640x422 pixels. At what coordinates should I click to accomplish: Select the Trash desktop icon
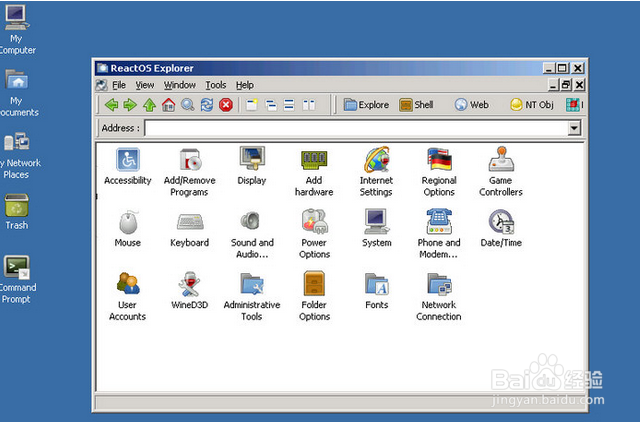17,212
